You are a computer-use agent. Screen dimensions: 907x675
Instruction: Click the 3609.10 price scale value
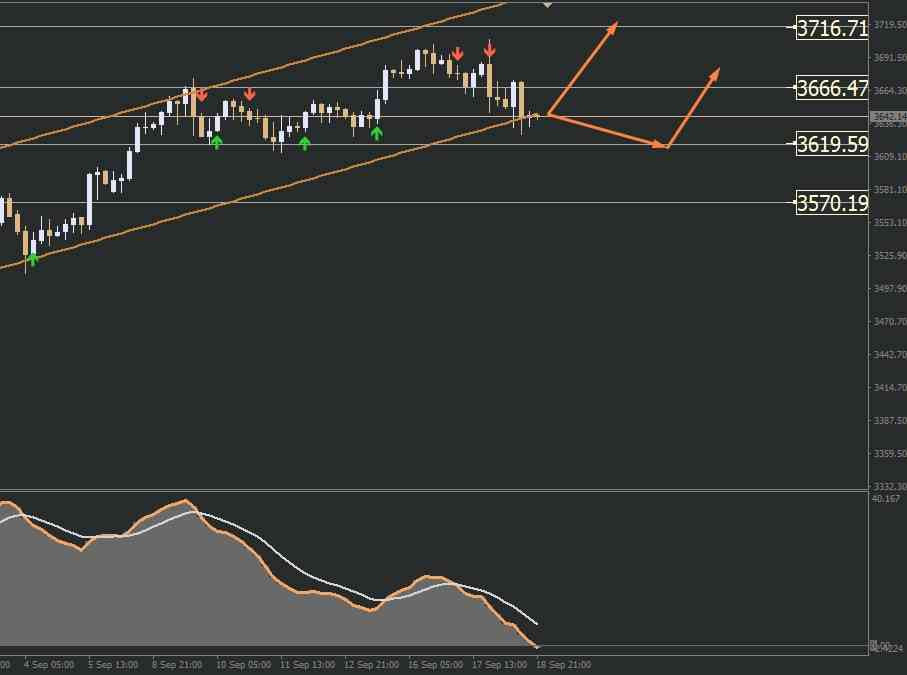pos(890,156)
